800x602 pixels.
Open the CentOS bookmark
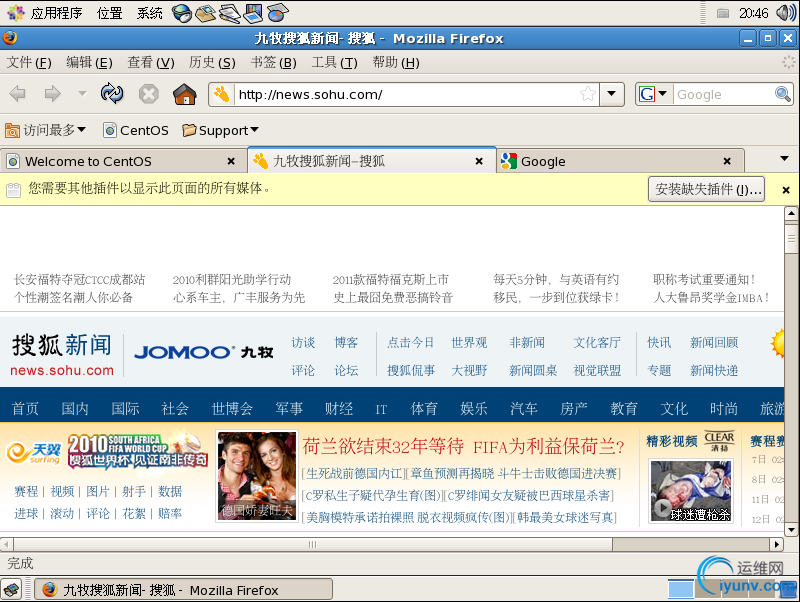136,131
